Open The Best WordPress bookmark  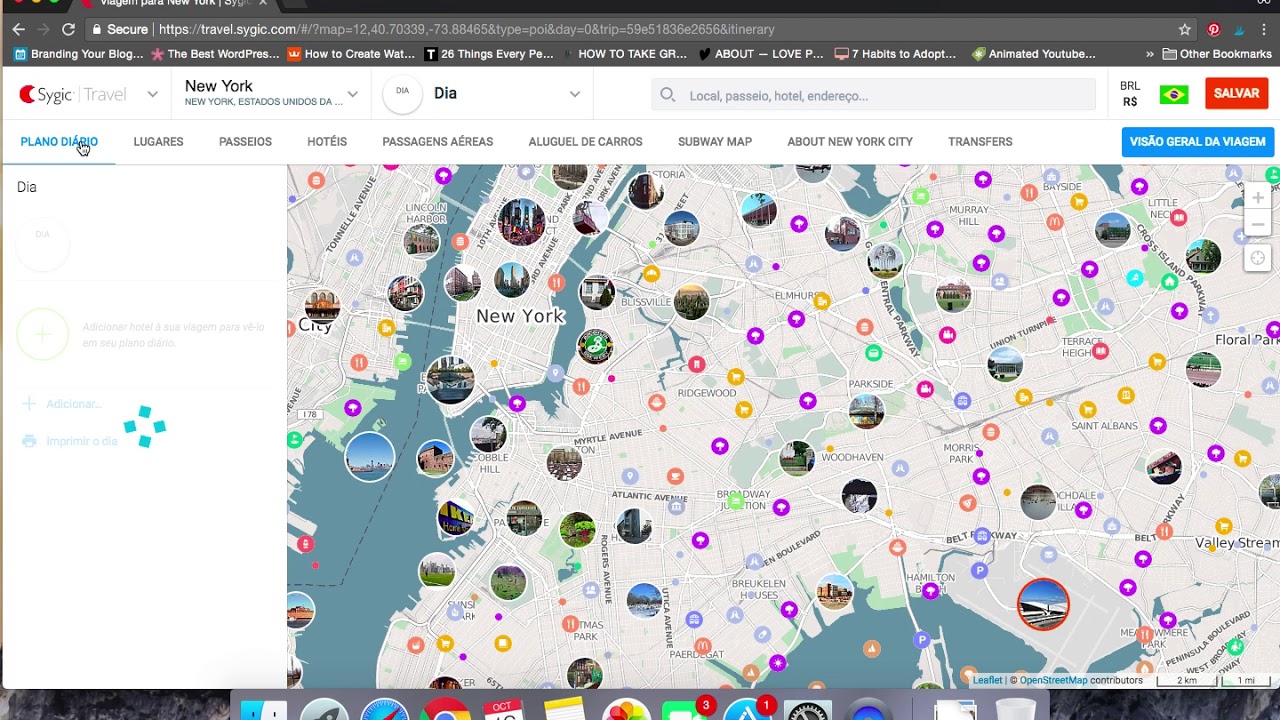tap(214, 54)
